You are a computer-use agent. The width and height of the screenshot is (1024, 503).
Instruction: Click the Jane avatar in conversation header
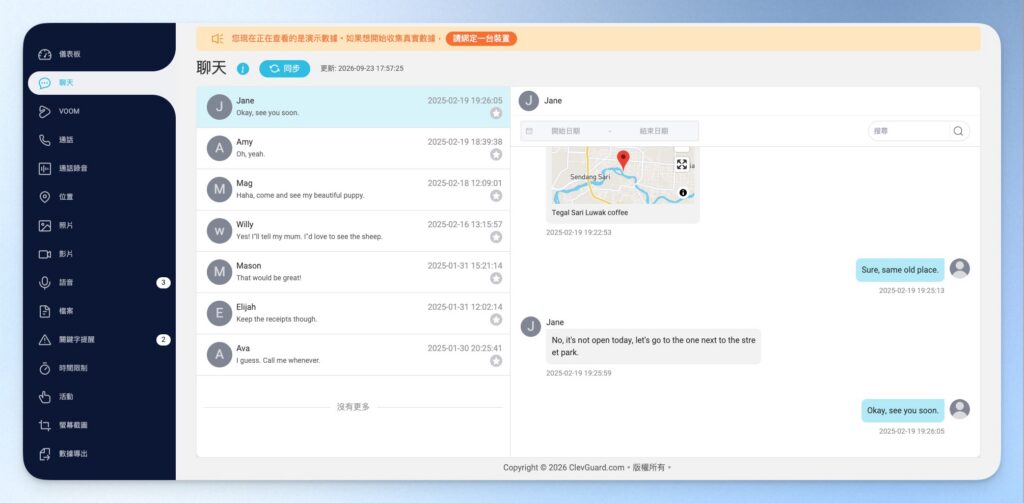point(528,101)
